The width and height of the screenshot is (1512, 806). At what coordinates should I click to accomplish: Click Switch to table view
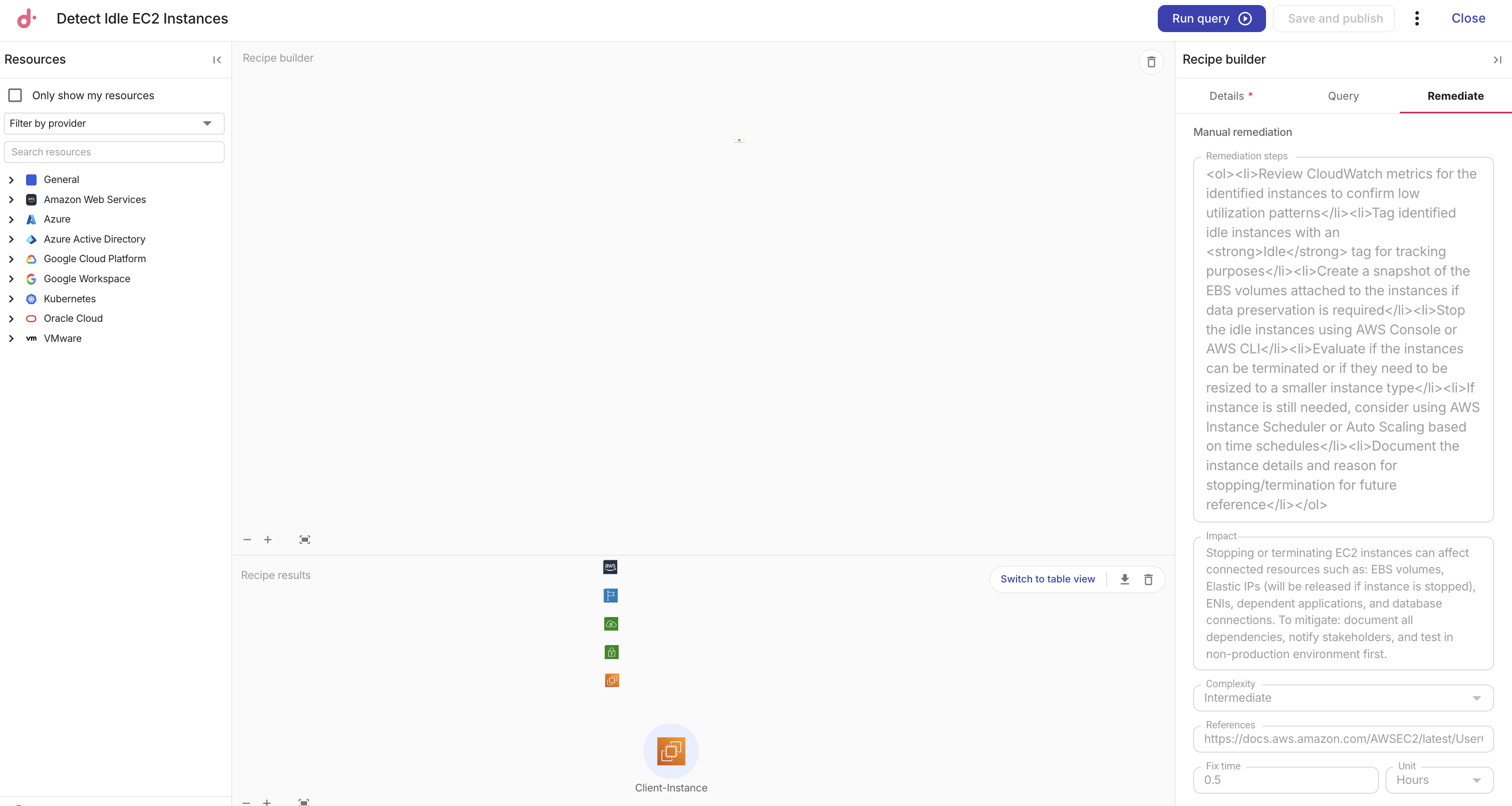click(1047, 579)
